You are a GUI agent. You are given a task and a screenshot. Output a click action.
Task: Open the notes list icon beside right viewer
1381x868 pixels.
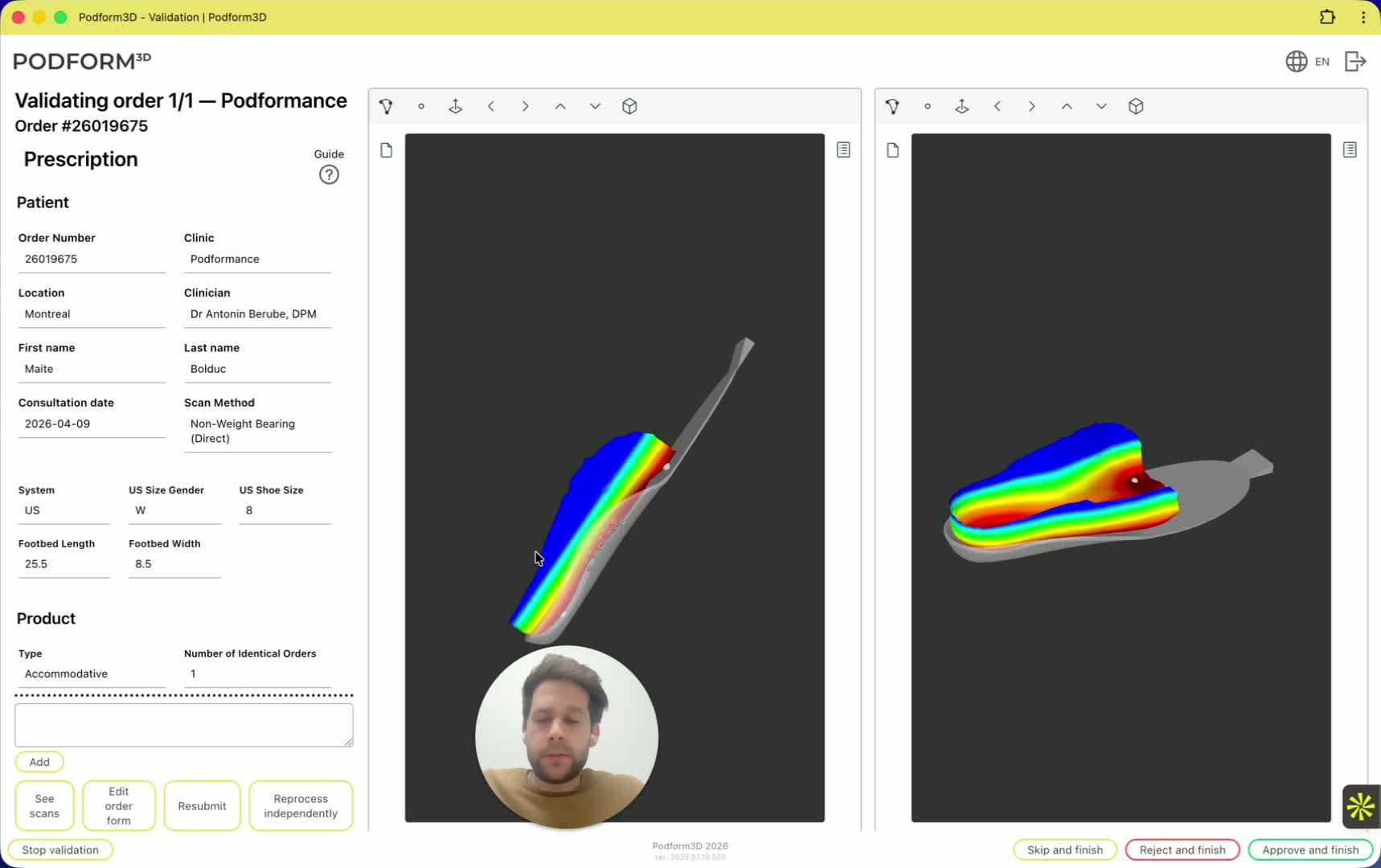click(x=1350, y=149)
